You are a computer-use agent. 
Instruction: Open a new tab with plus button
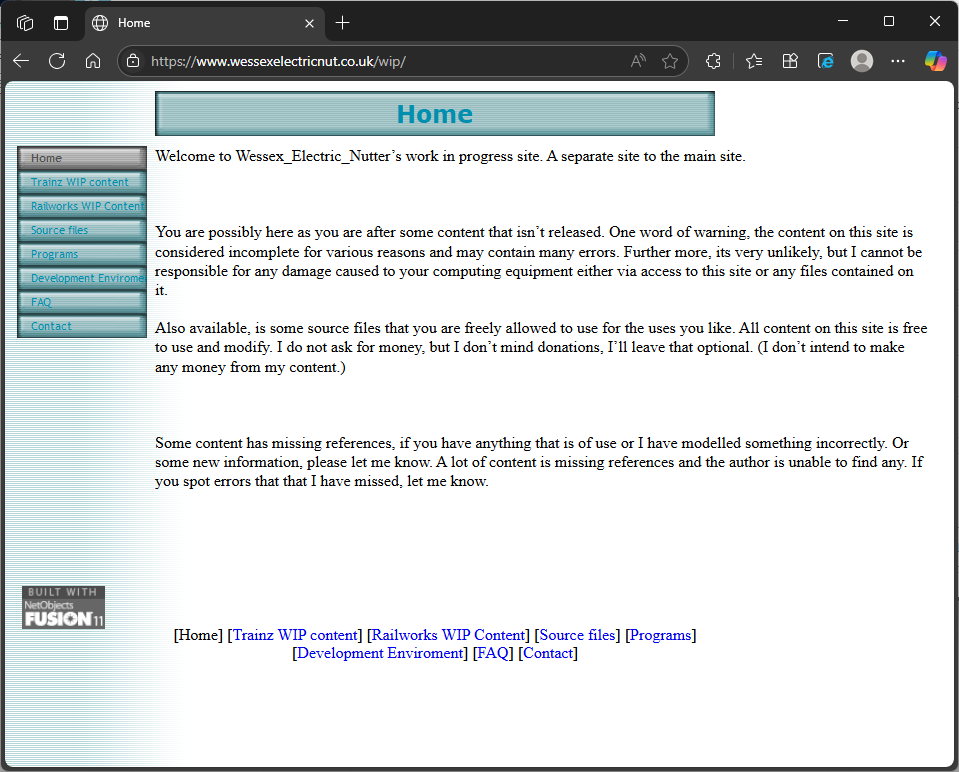342,23
